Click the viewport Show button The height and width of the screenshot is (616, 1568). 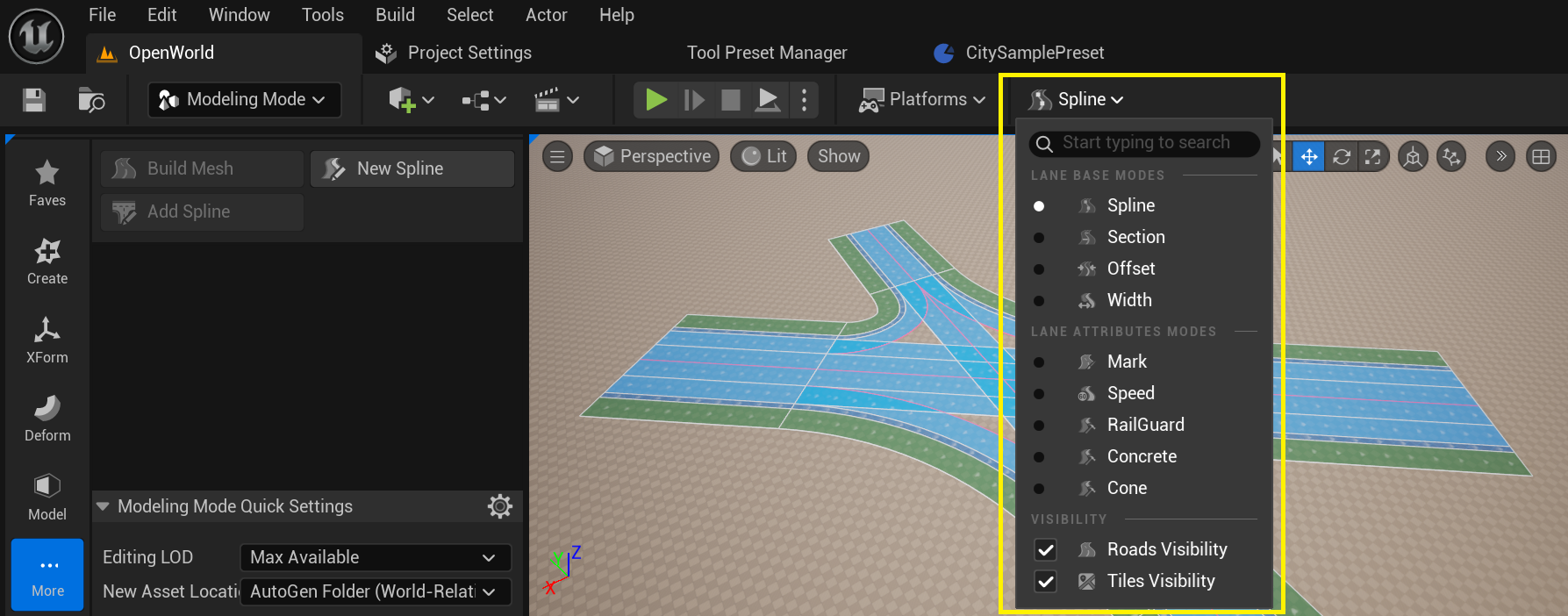[x=839, y=156]
